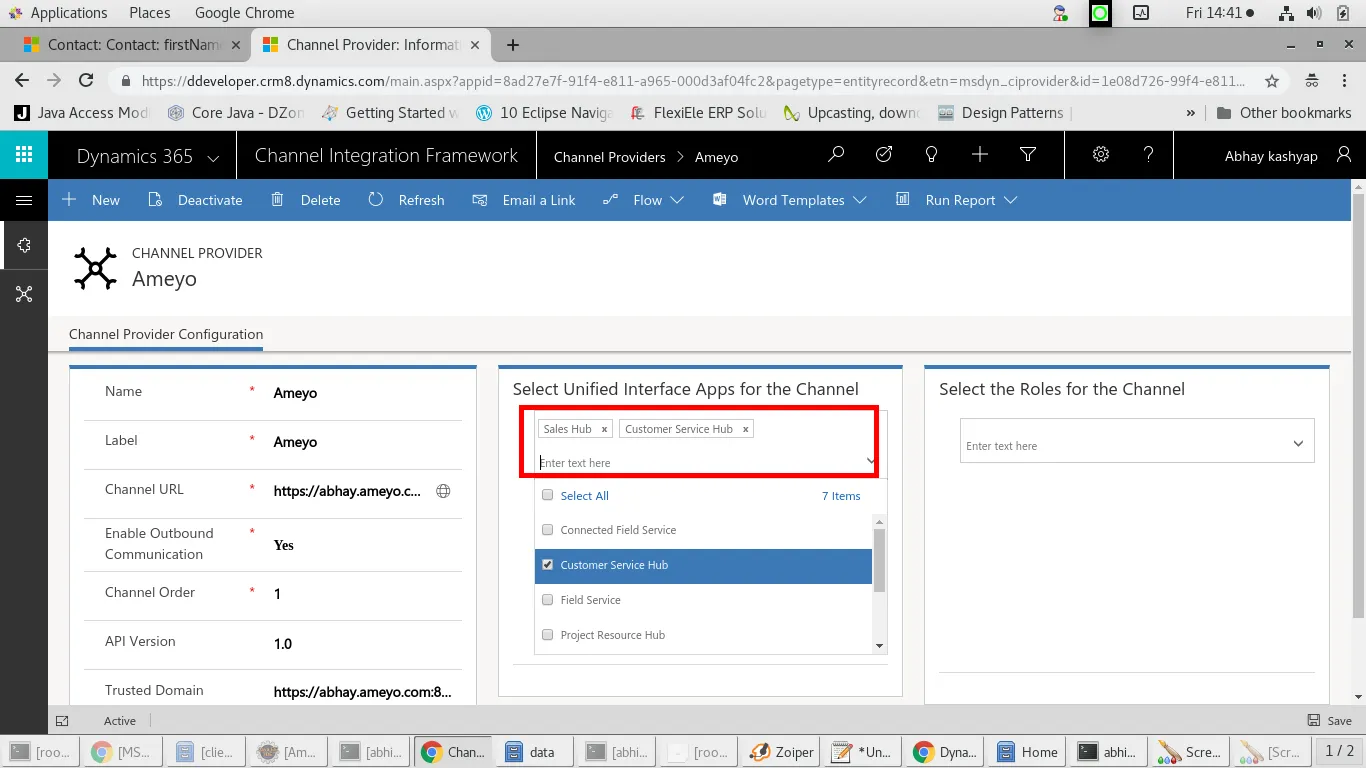
Task: Click the Help question mark icon
Action: coord(1149,155)
